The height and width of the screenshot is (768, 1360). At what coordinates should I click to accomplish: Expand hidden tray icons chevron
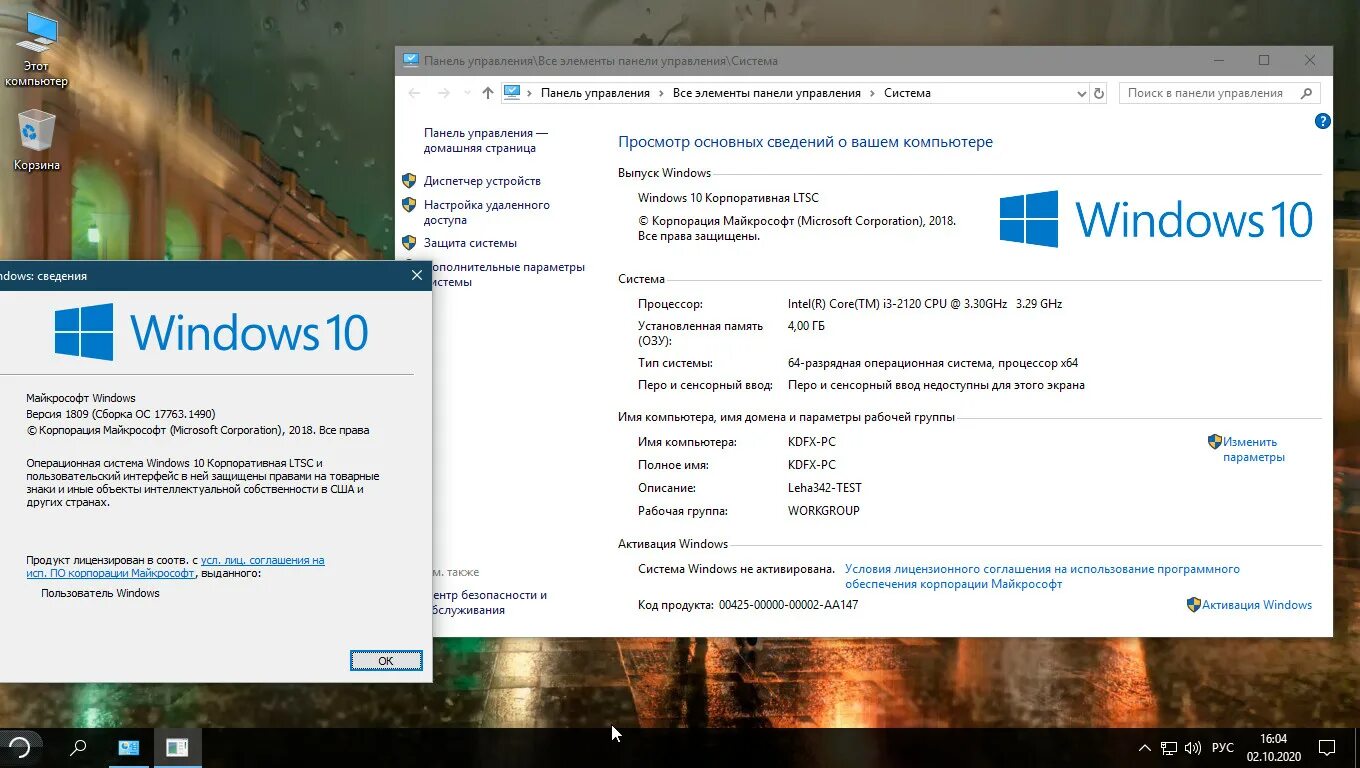click(1145, 748)
